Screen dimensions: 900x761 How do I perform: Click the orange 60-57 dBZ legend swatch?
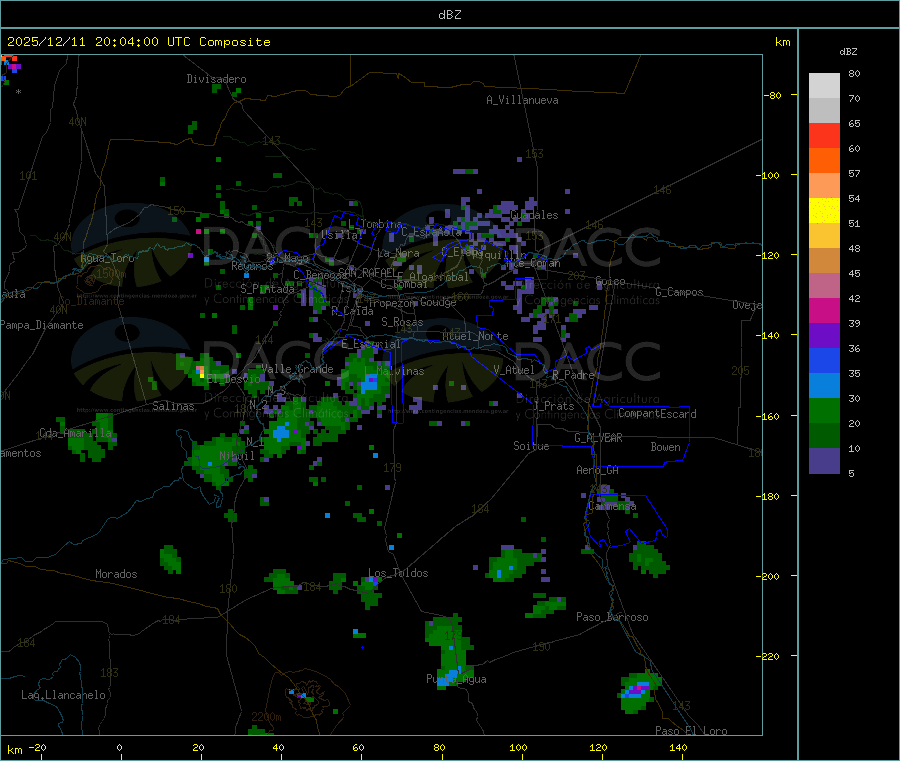coord(824,161)
